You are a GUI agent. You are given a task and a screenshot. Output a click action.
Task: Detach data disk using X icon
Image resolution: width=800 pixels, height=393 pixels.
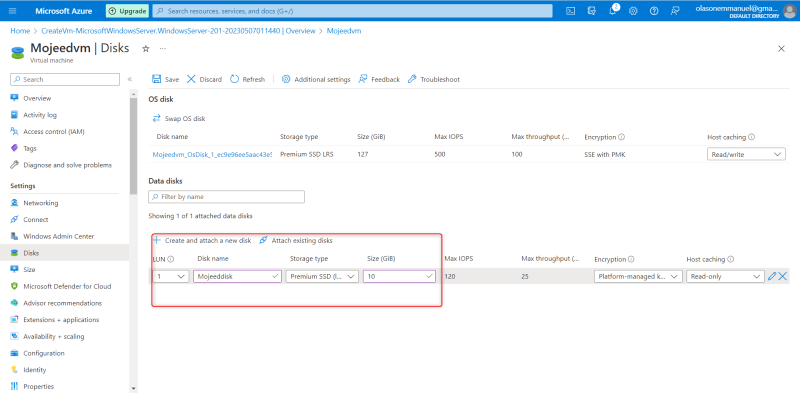782,276
